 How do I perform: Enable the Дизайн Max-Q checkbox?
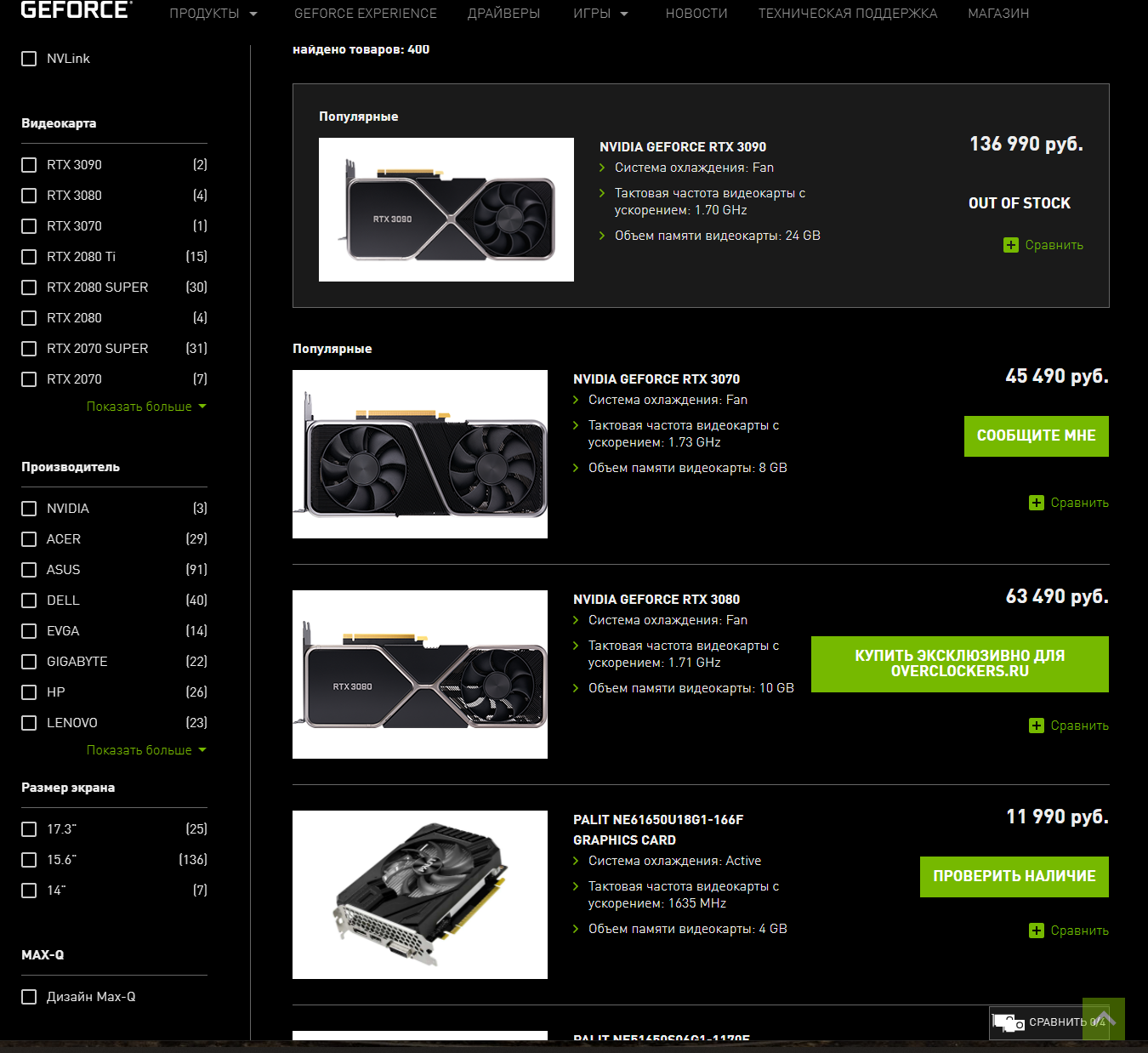point(29,997)
